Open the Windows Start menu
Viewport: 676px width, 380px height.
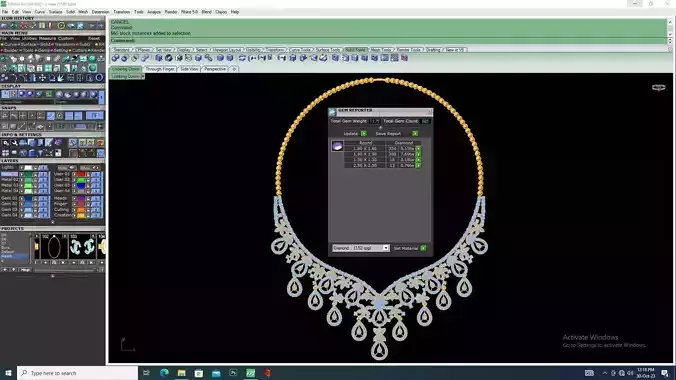pyautogui.click(x=8, y=373)
